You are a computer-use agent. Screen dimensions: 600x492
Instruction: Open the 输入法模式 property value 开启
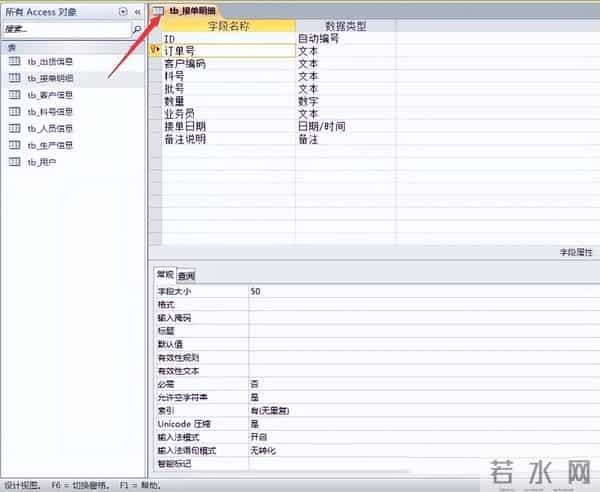[x=424, y=437]
